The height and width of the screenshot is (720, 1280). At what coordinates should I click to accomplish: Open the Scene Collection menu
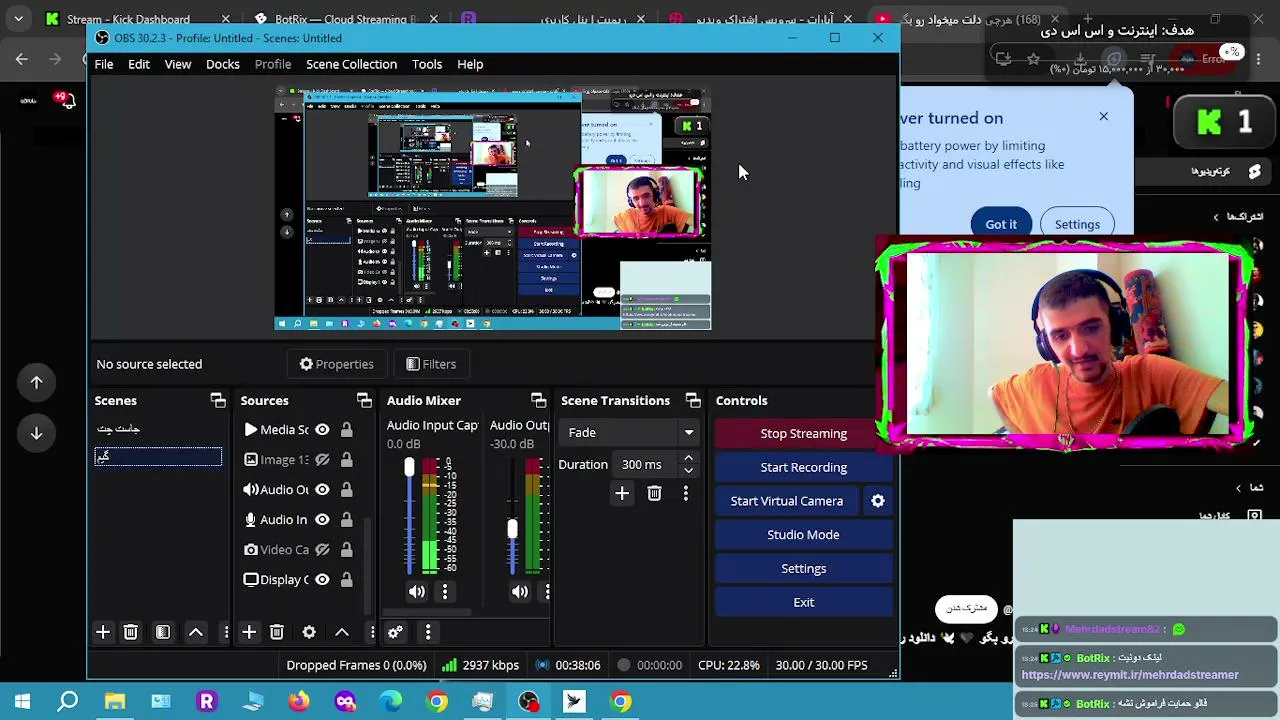tap(352, 64)
